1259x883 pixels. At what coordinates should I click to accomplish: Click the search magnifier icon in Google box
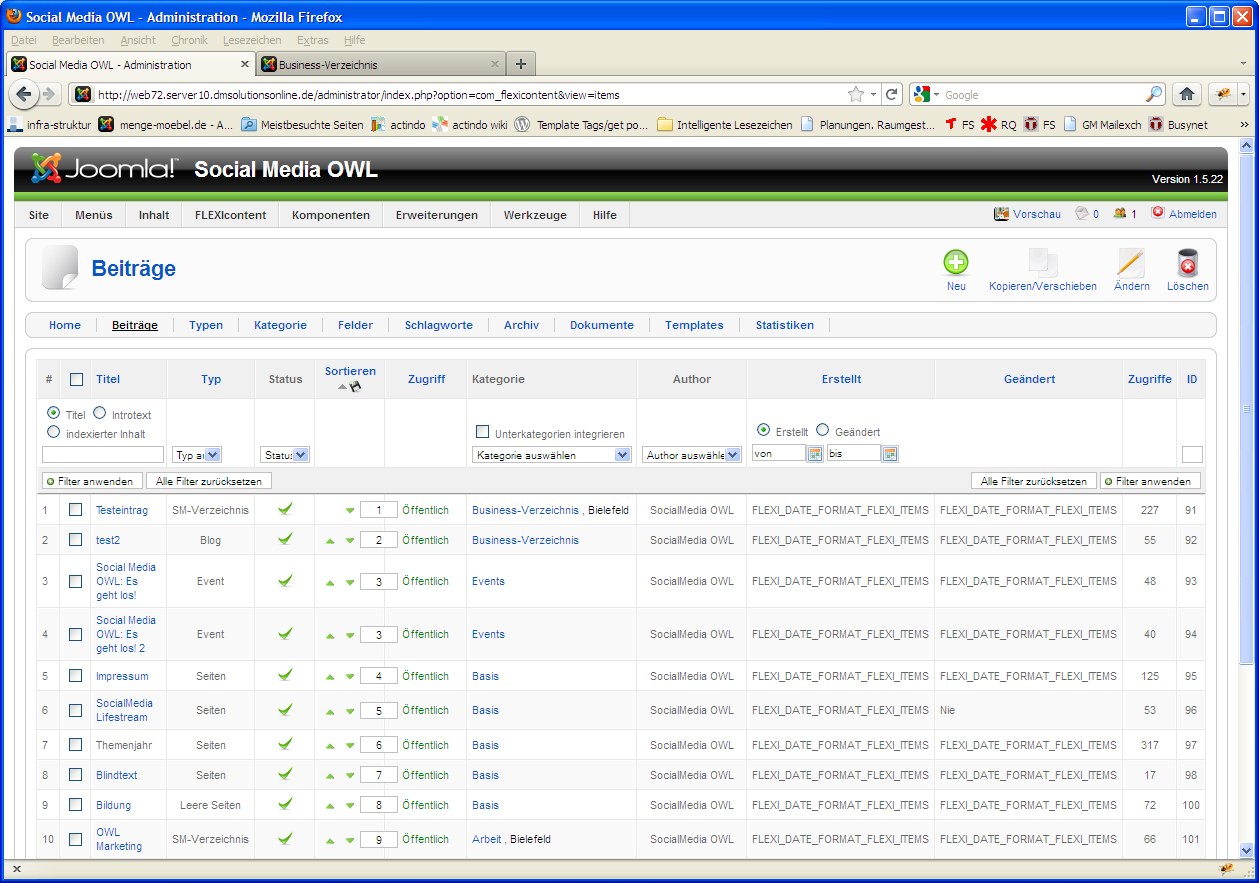point(1153,94)
